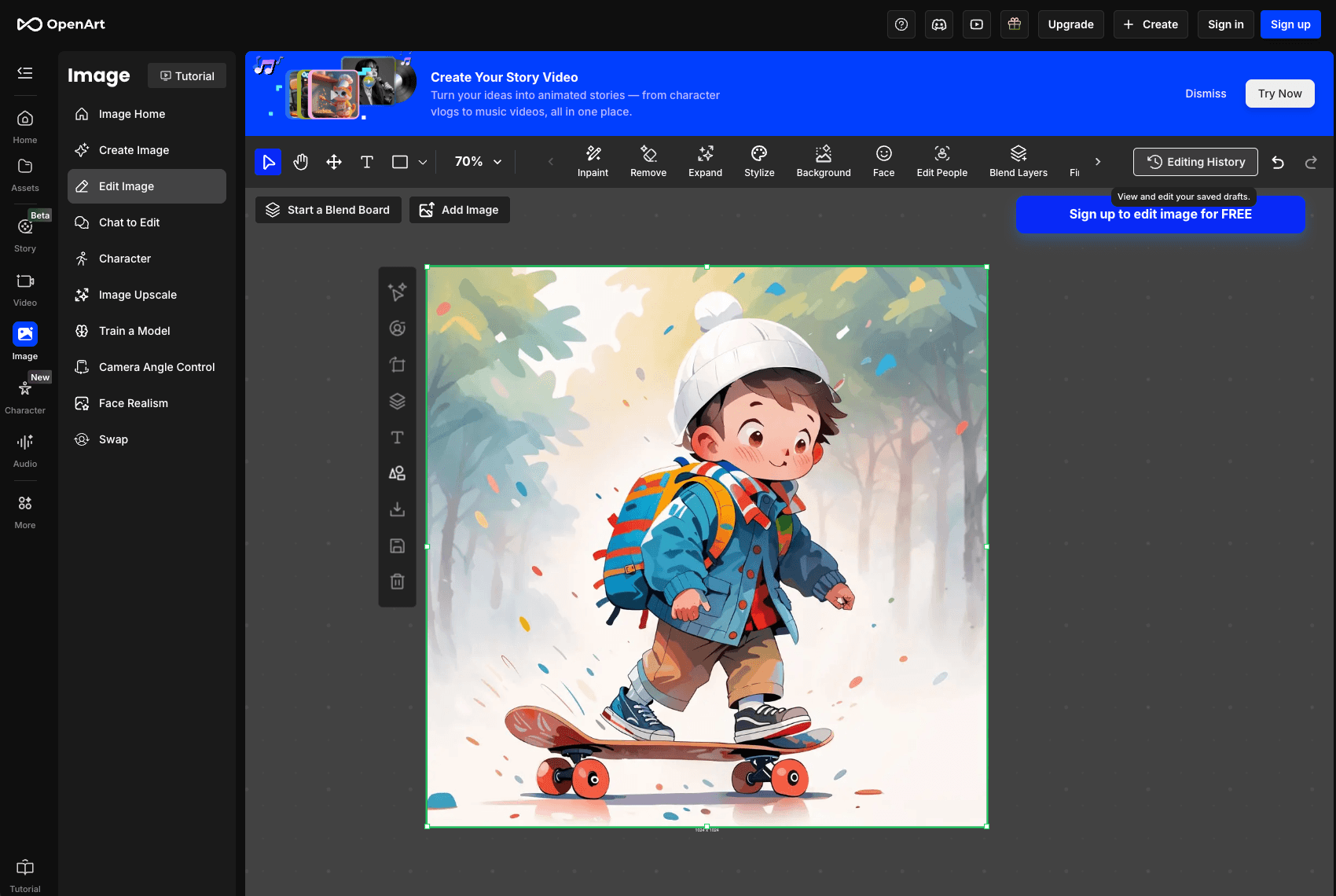Switch to Chat to Edit
The image size is (1336, 896).
(127, 222)
